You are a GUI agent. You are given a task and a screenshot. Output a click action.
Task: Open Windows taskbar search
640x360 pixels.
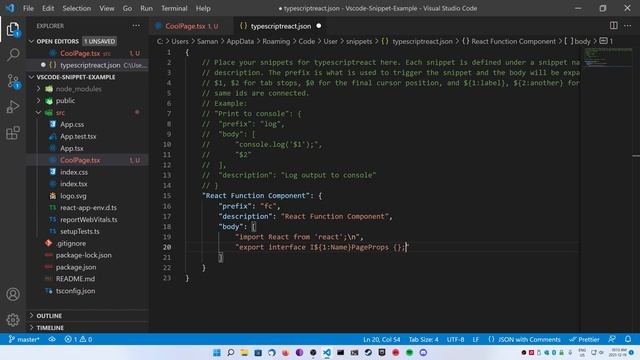point(231,352)
